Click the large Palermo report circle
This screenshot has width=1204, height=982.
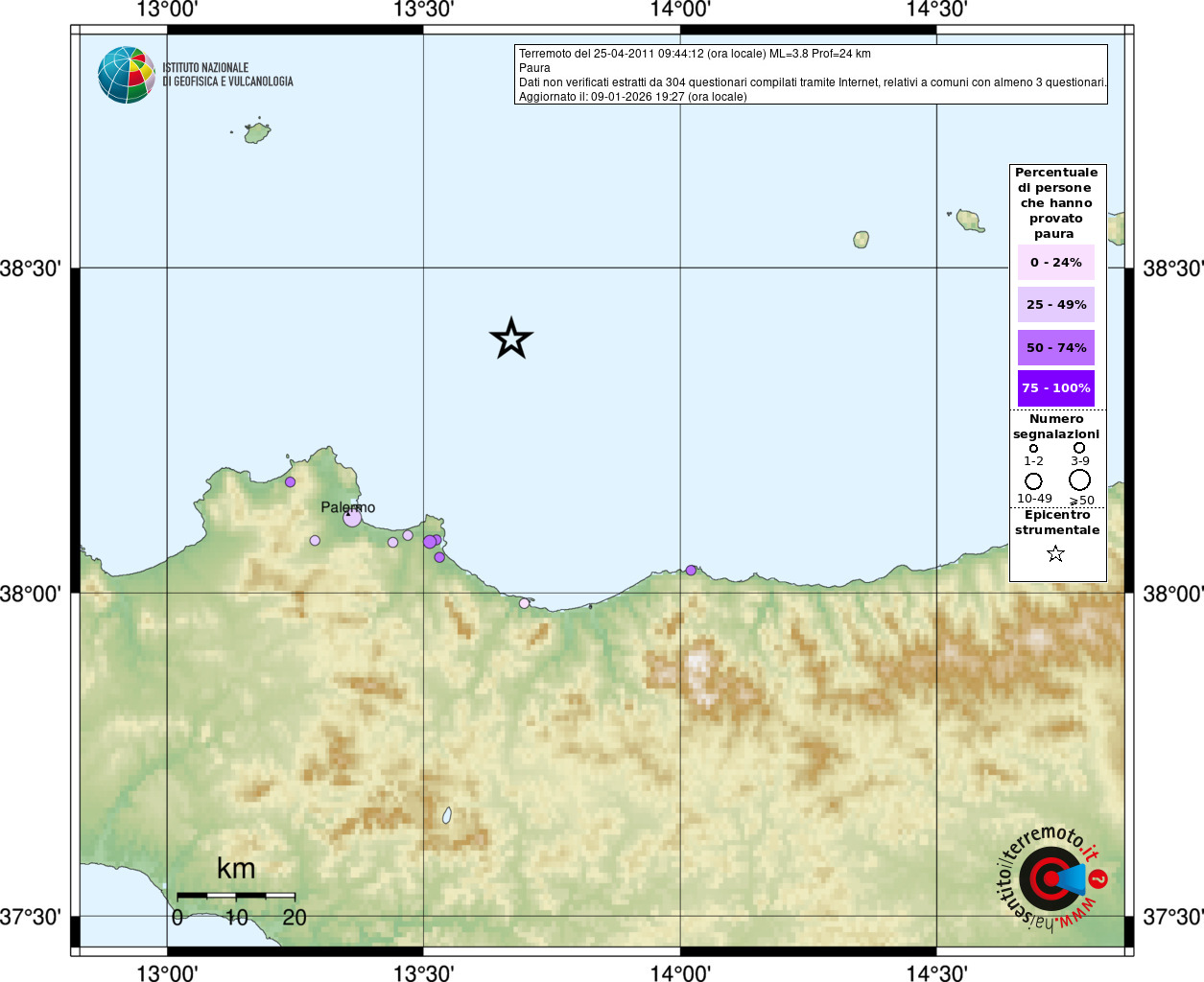(352, 518)
